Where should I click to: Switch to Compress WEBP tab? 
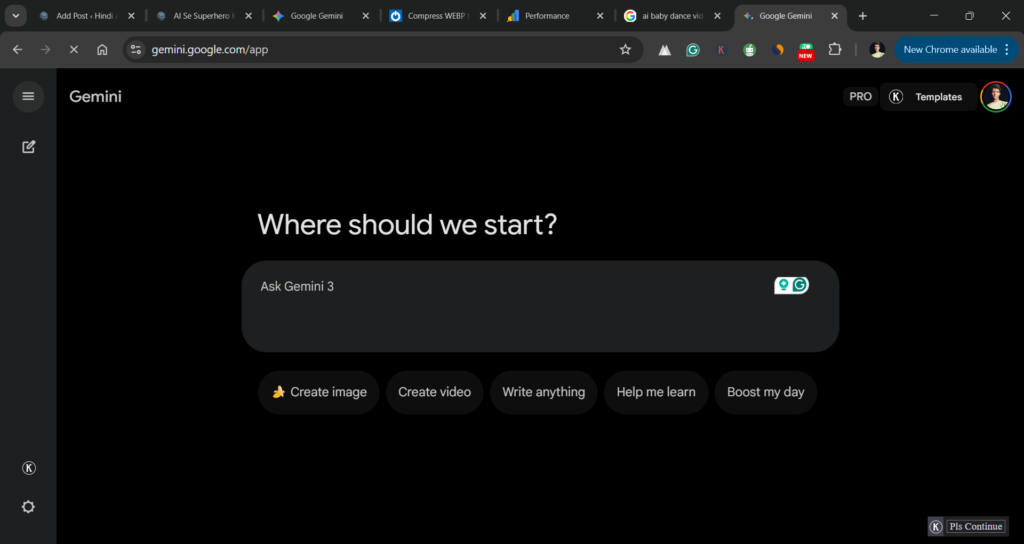click(x=436, y=16)
